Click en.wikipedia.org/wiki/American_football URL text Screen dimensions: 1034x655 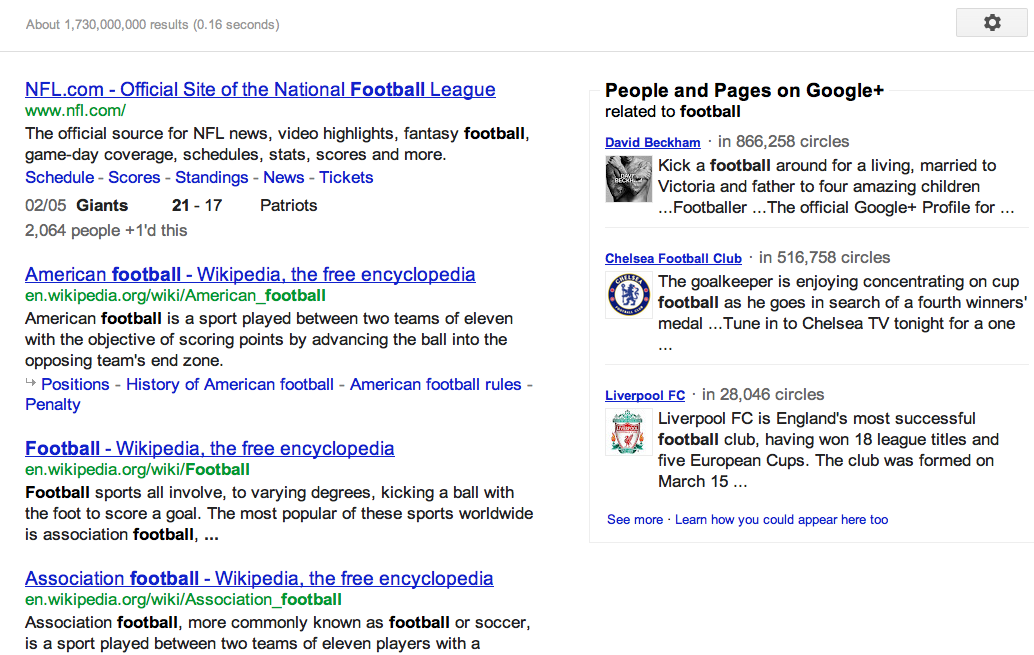coord(175,296)
